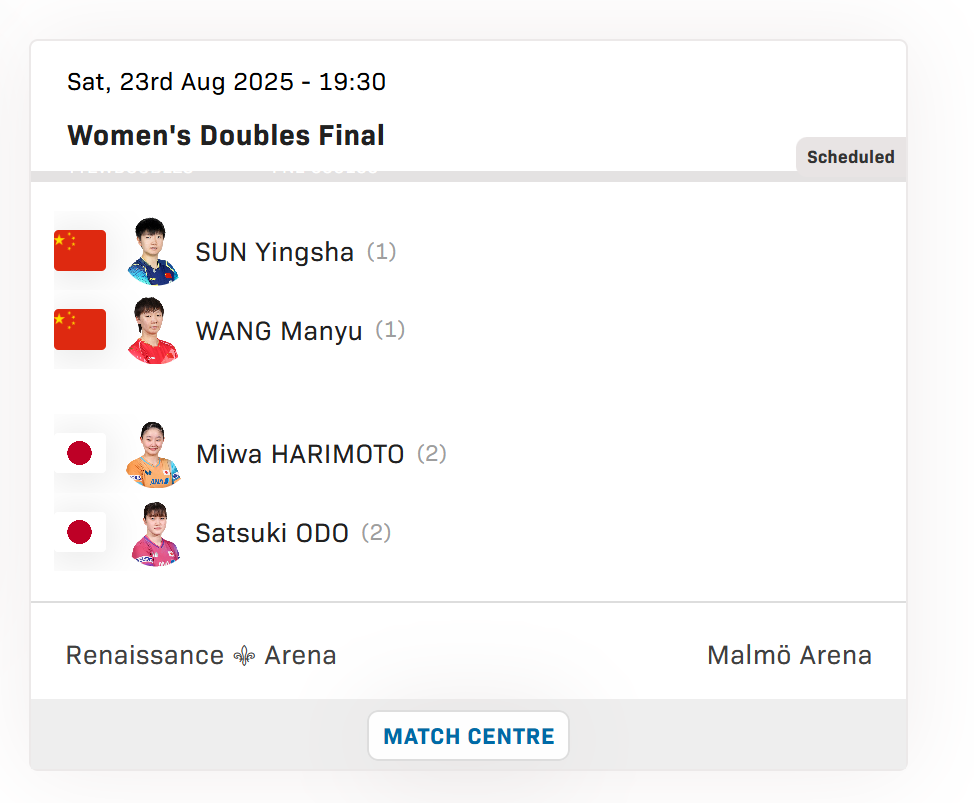Click the Women's Doubles Final heading
This screenshot has height=803, width=974.
pyautogui.click(x=225, y=135)
